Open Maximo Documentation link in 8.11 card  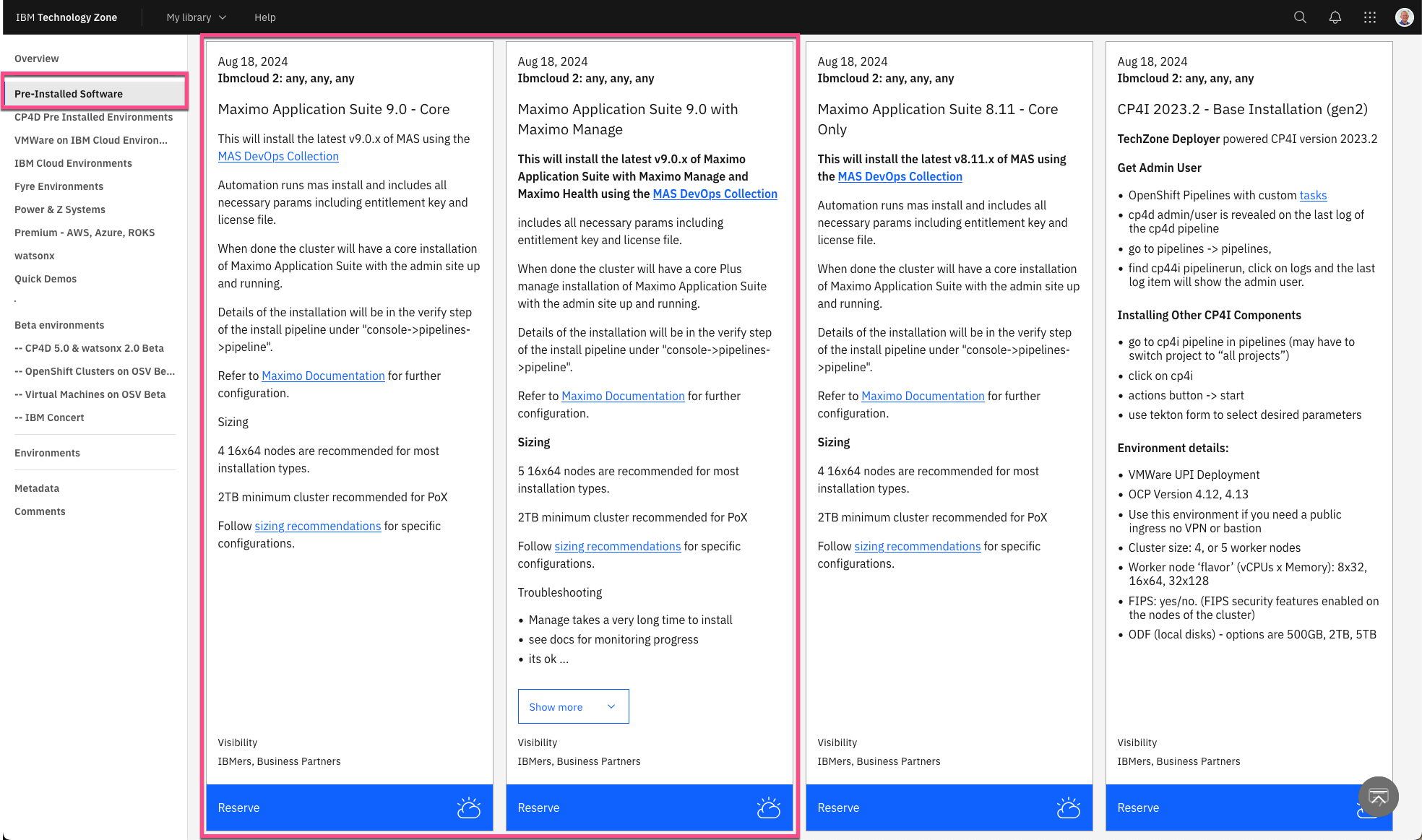tap(923, 396)
